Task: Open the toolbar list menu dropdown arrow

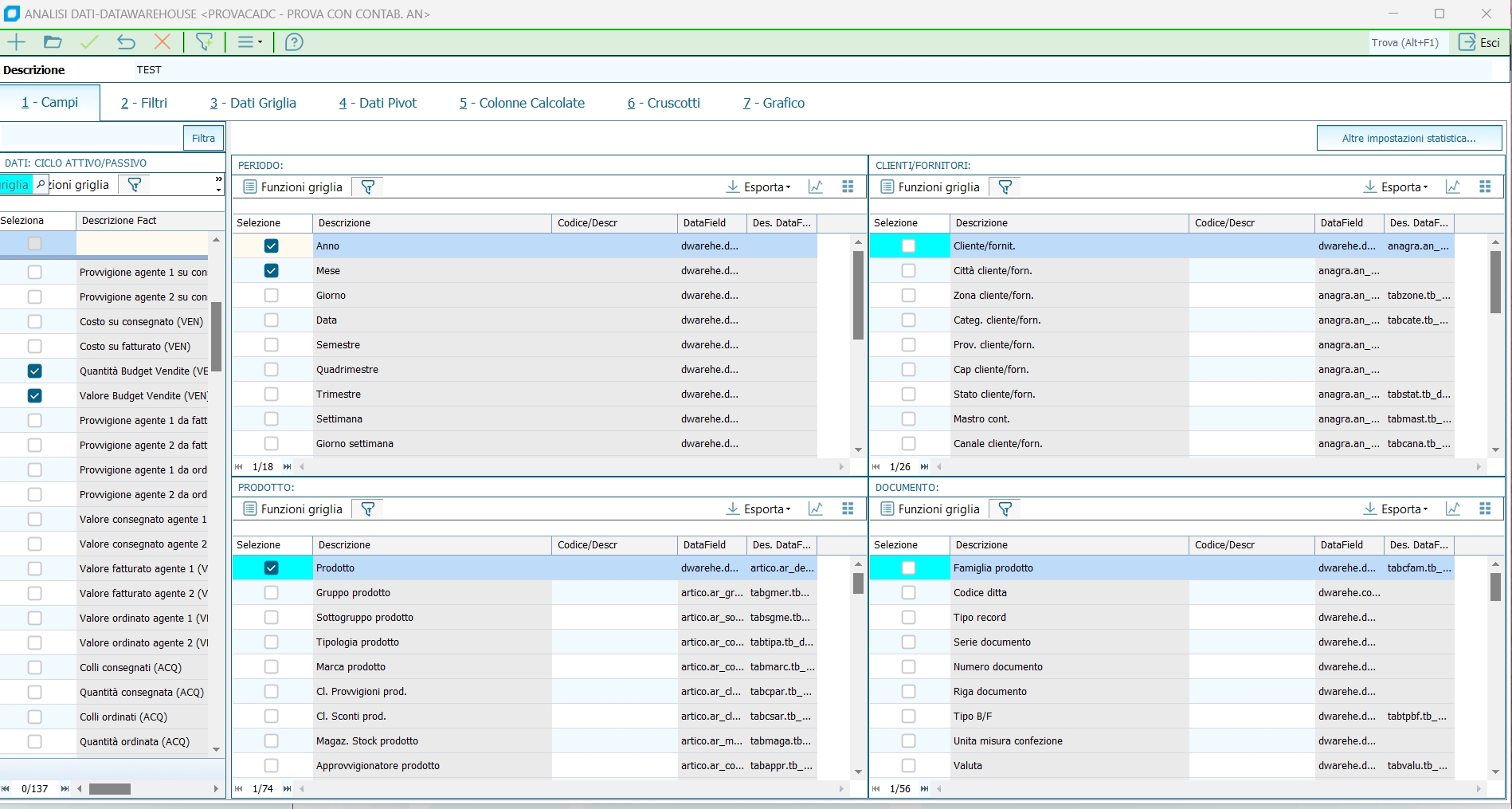Action: [x=260, y=43]
